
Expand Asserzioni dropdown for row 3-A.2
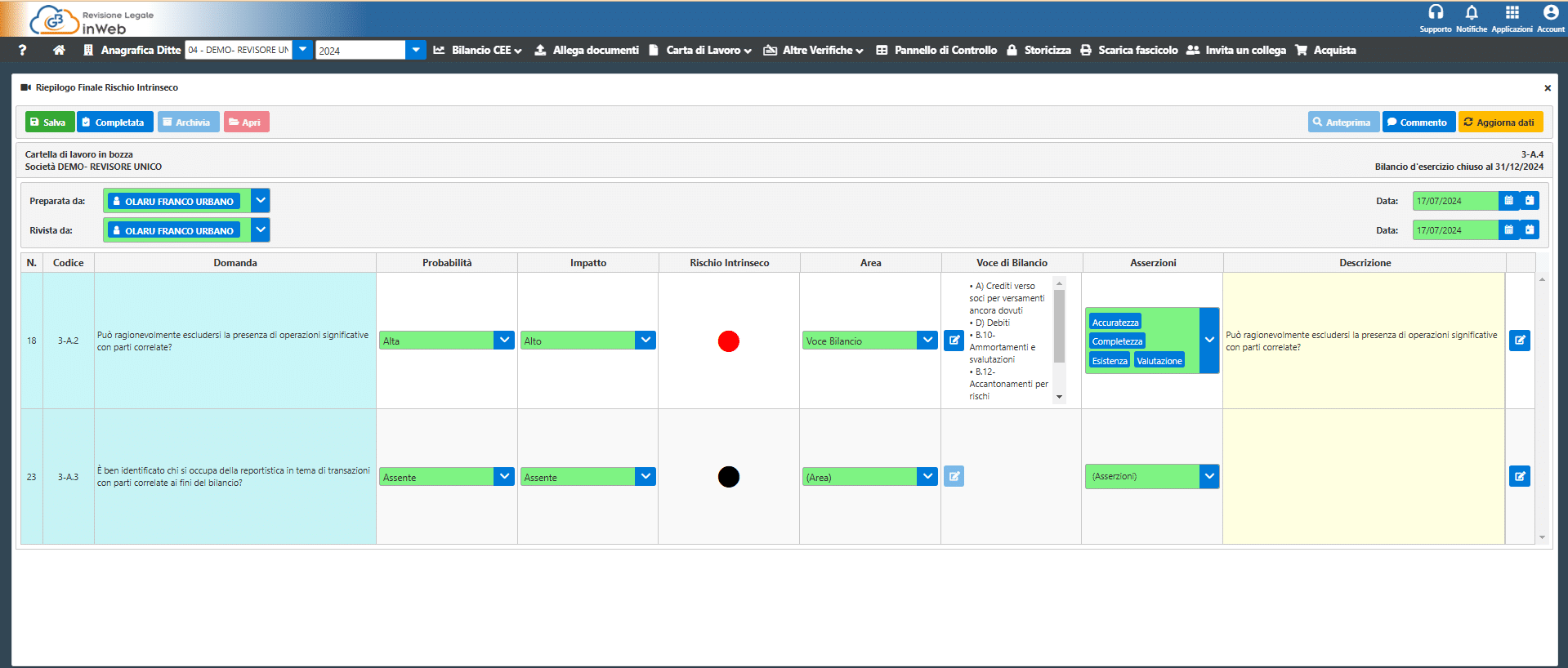pos(1209,341)
